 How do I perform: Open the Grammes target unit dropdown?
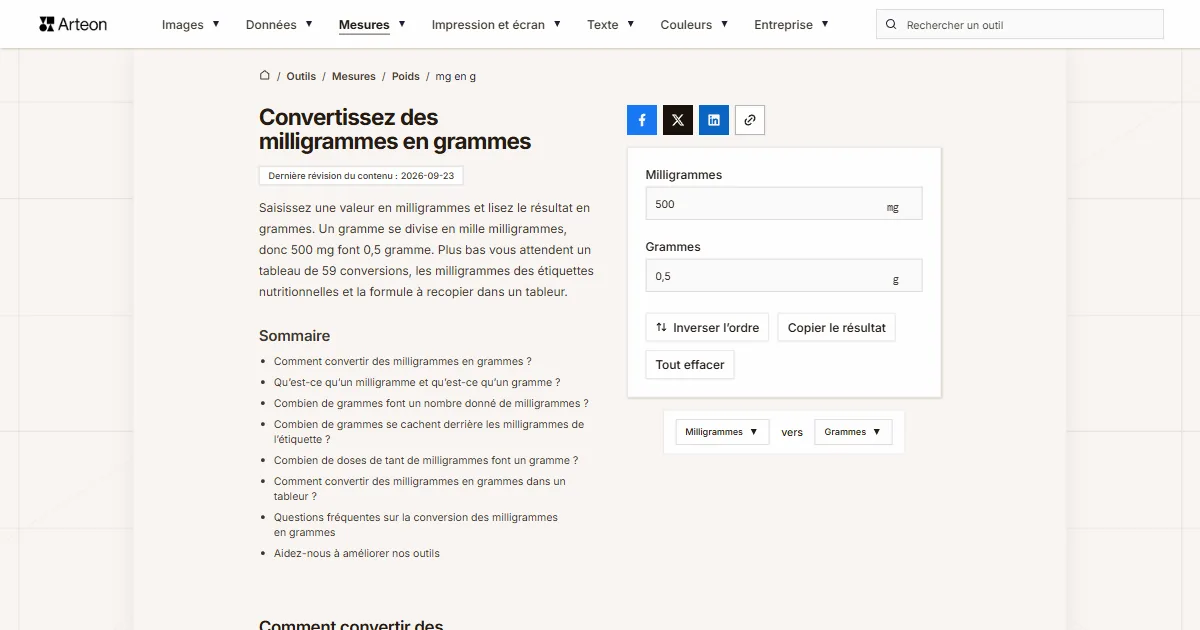(853, 432)
